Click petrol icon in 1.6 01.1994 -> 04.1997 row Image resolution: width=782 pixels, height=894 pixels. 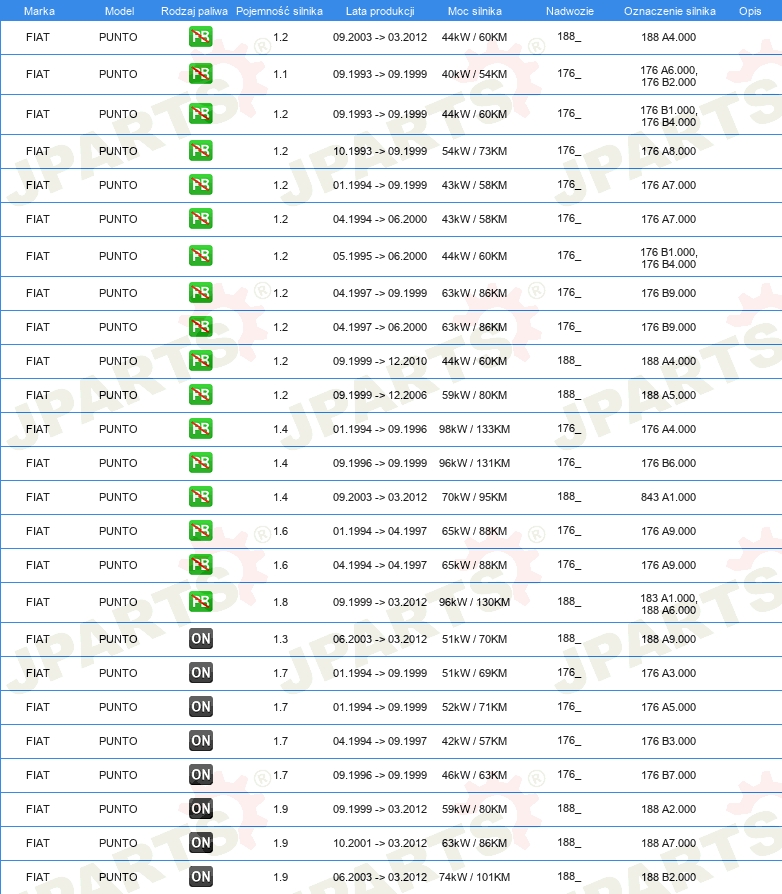(x=201, y=531)
